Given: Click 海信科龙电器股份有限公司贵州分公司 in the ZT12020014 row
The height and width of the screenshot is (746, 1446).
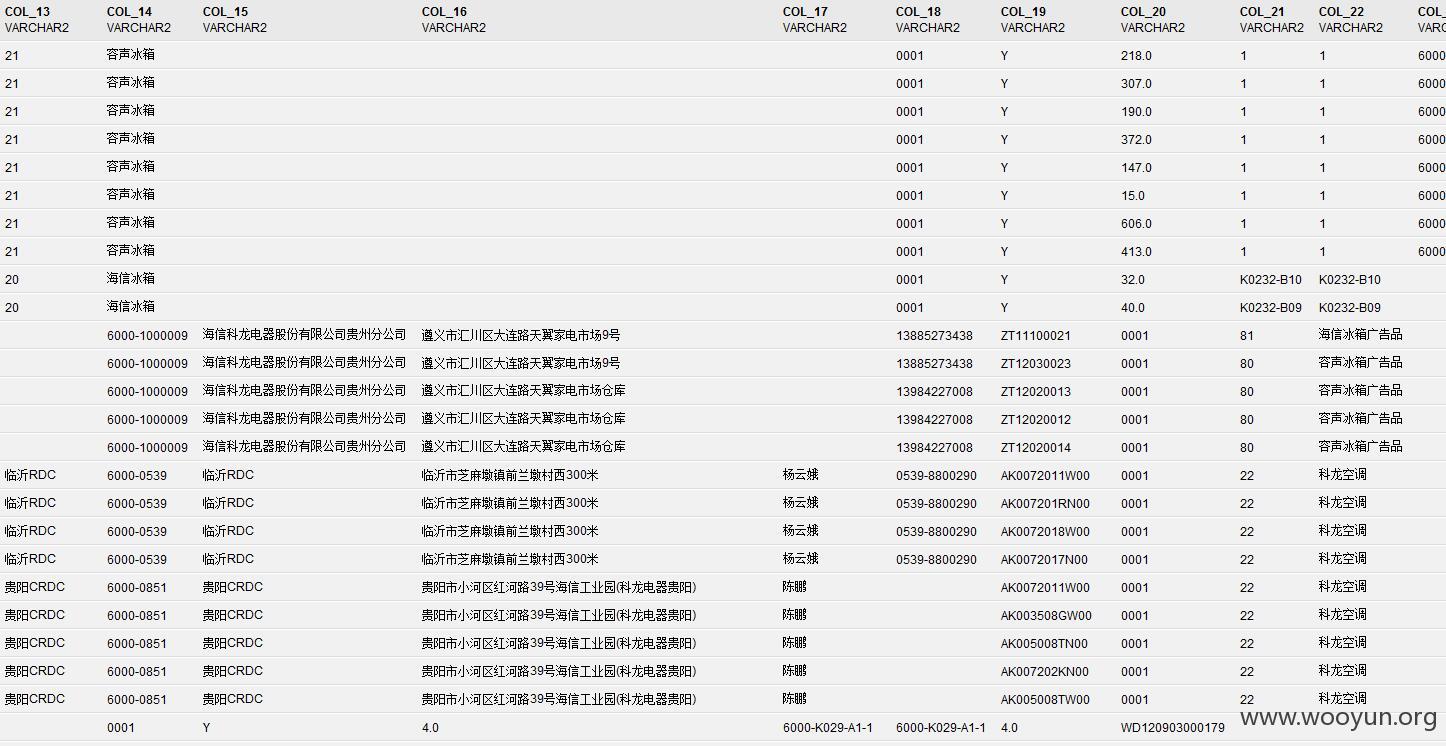Looking at the screenshot, I should 305,447.
